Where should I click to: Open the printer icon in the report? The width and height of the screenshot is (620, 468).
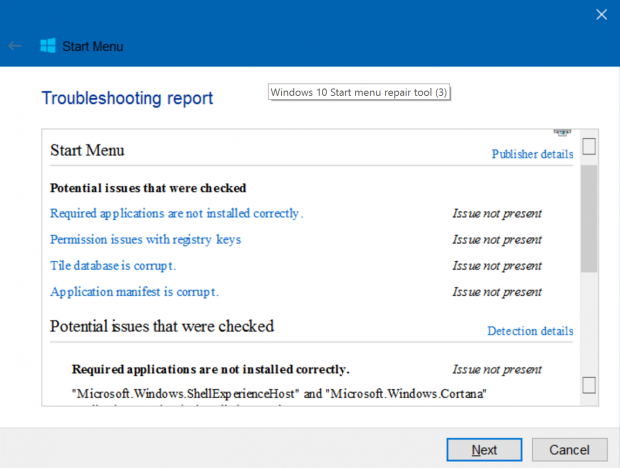(562, 132)
